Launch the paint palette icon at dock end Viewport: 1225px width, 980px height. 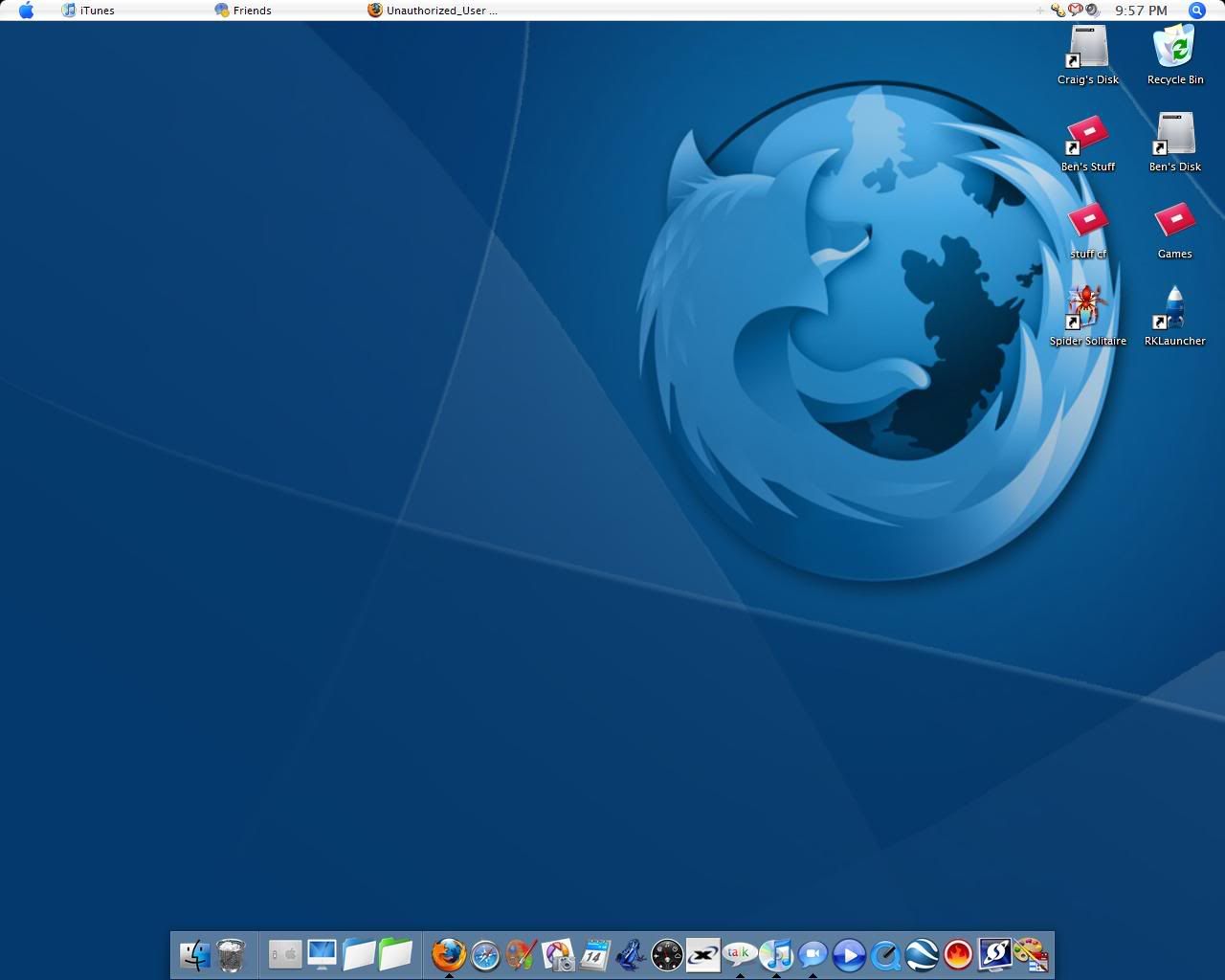[1031, 954]
